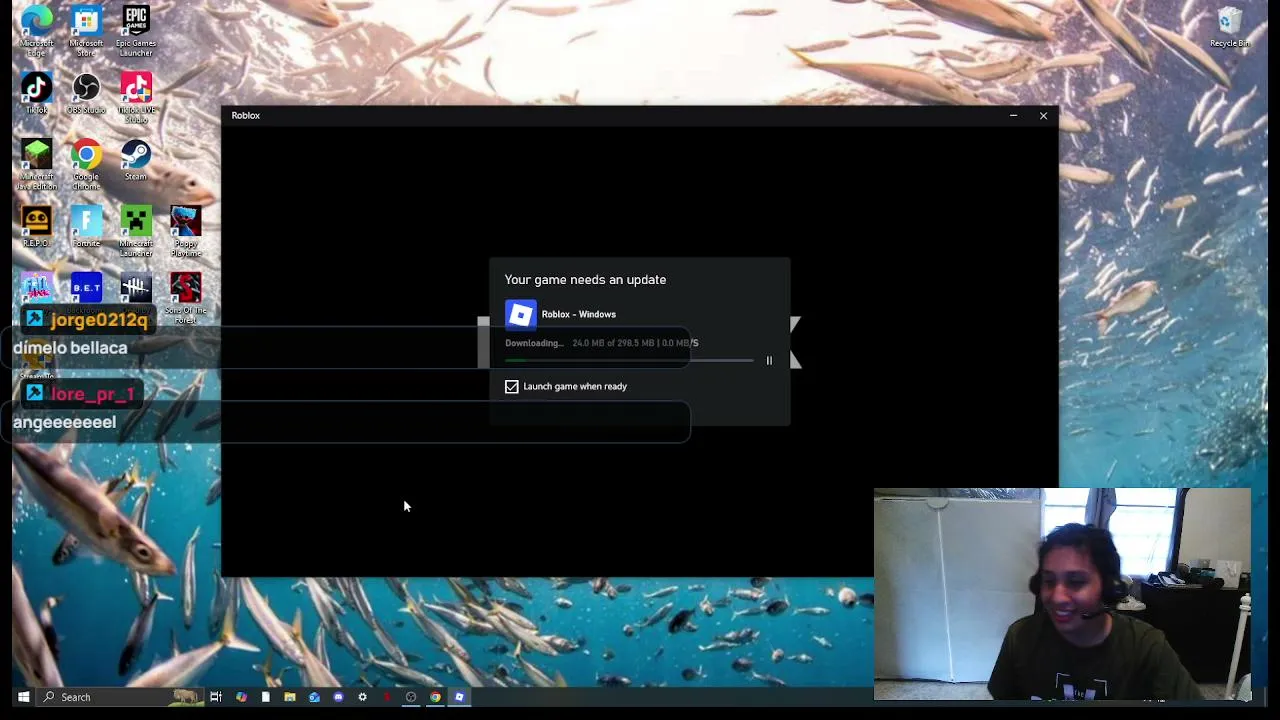1280x720 pixels.
Task: Minimize the Roblox window
Action: 1013,115
